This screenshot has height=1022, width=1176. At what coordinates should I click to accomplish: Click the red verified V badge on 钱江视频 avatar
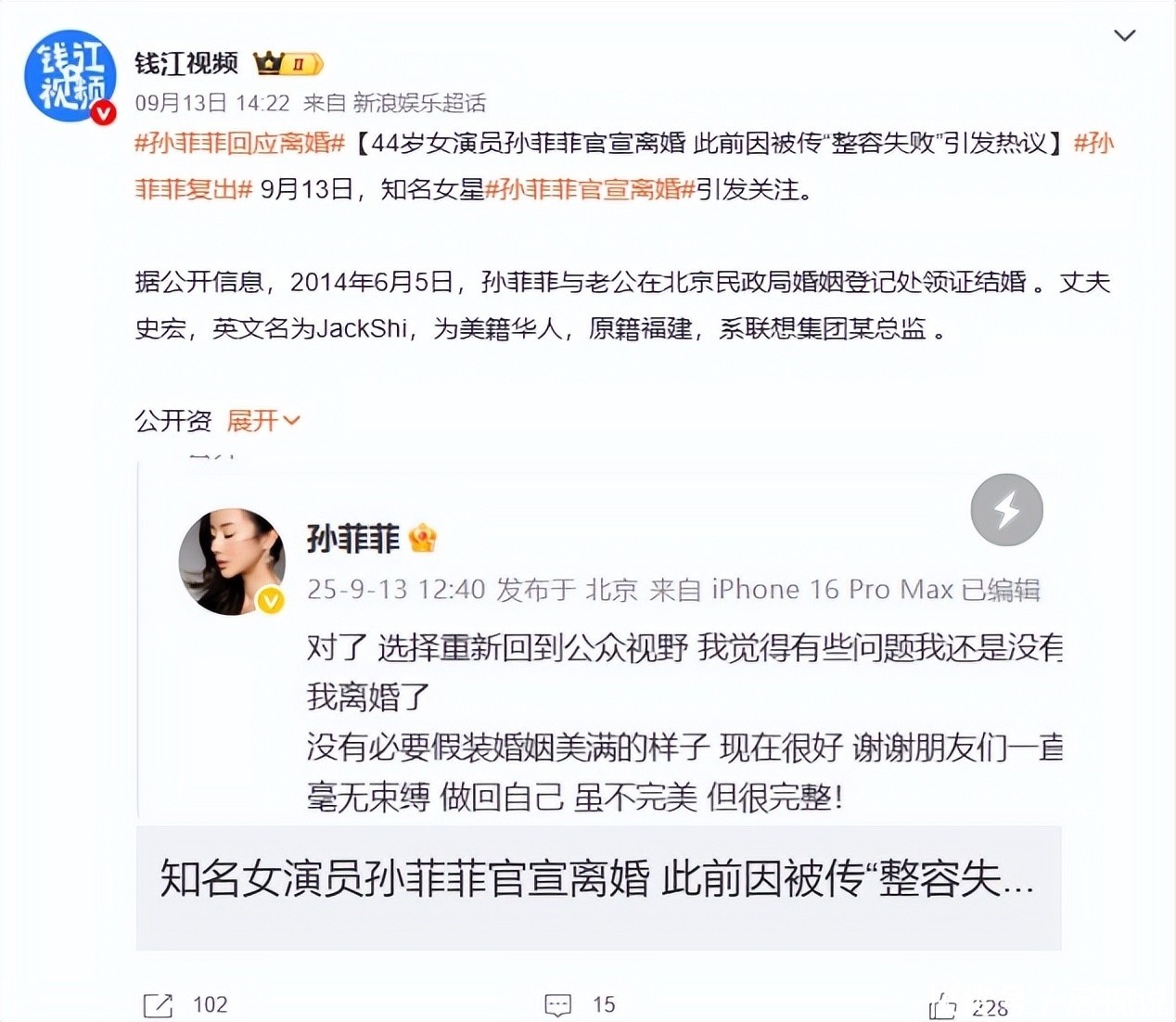[104, 113]
